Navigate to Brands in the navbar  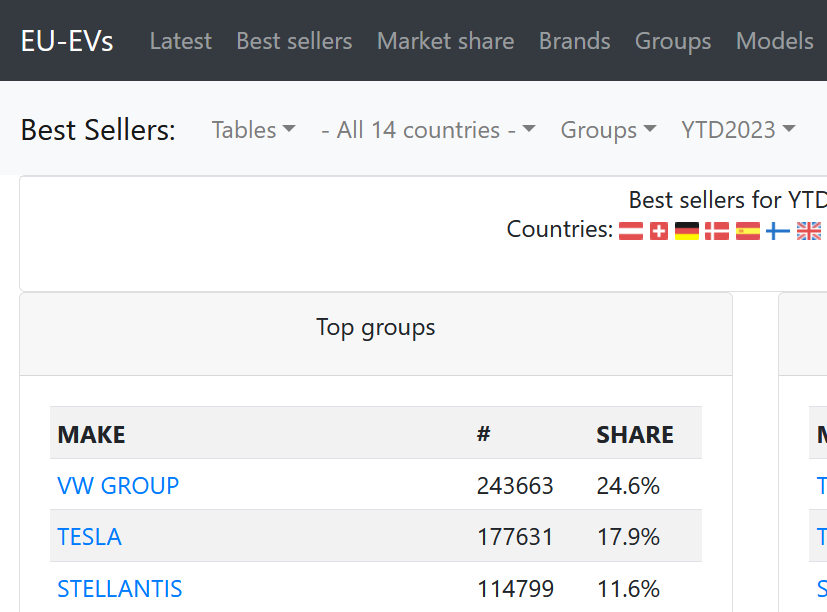[574, 41]
